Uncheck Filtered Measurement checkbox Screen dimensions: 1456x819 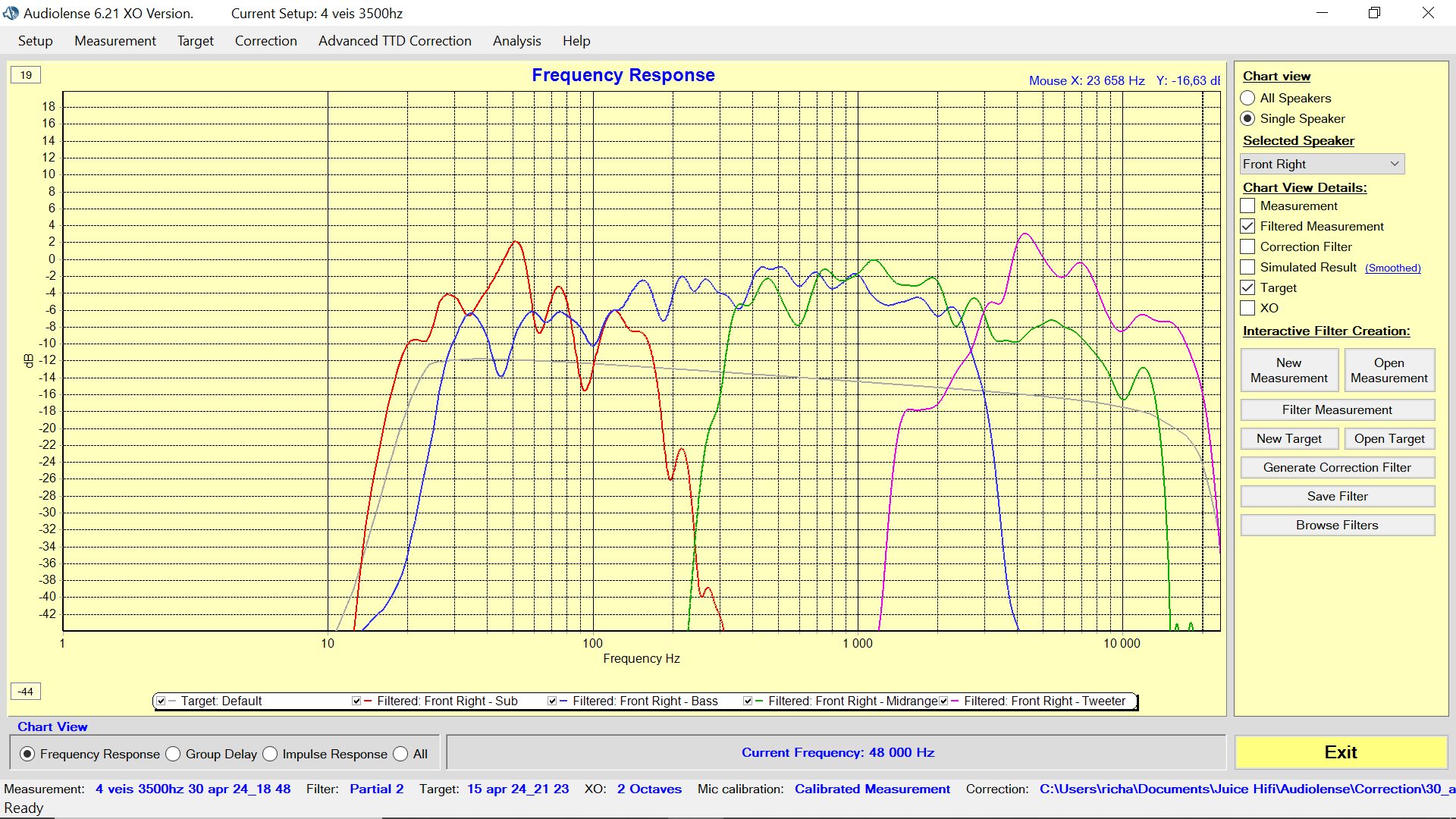coord(1247,227)
